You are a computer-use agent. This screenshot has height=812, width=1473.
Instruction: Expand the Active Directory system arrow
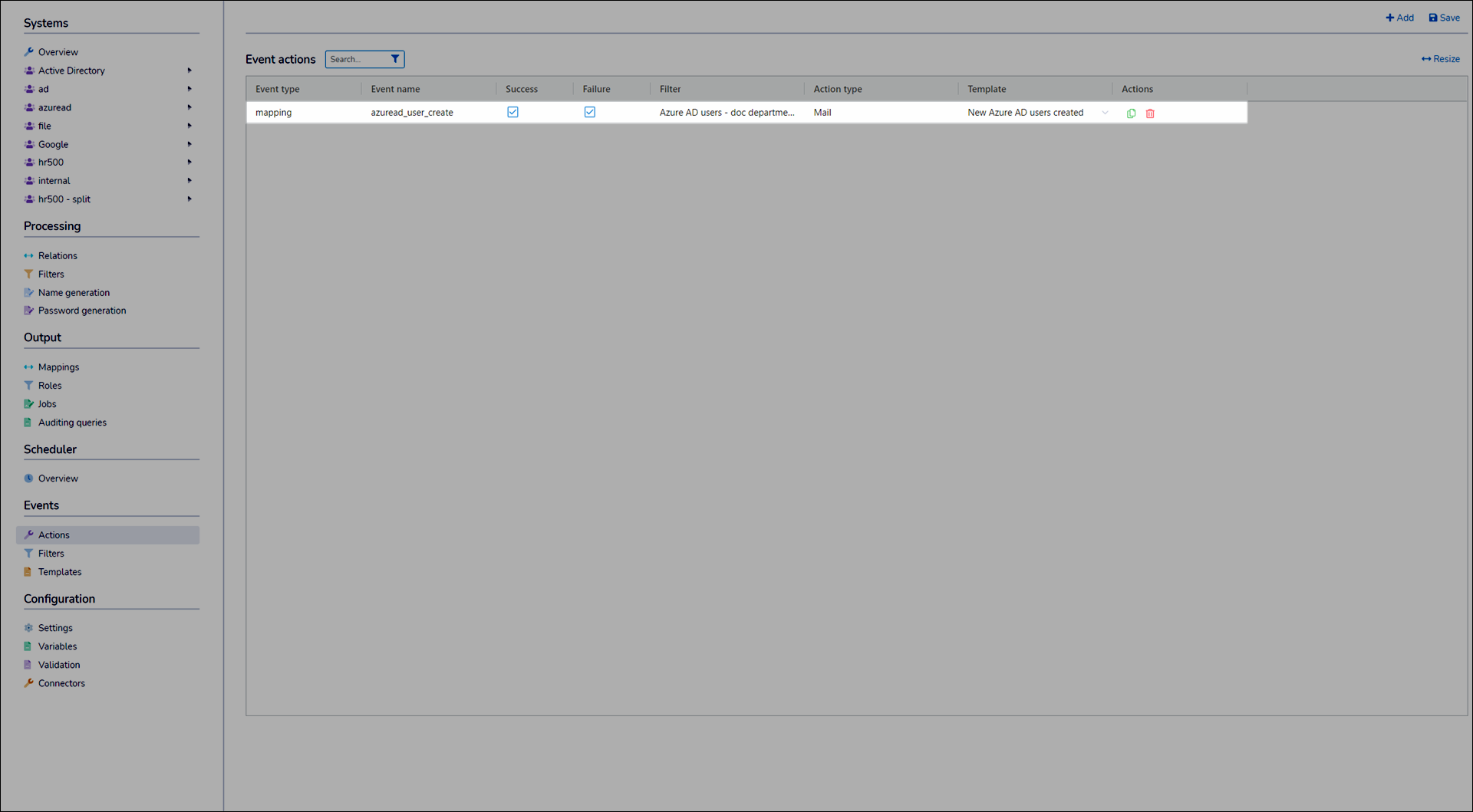click(189, 71)
